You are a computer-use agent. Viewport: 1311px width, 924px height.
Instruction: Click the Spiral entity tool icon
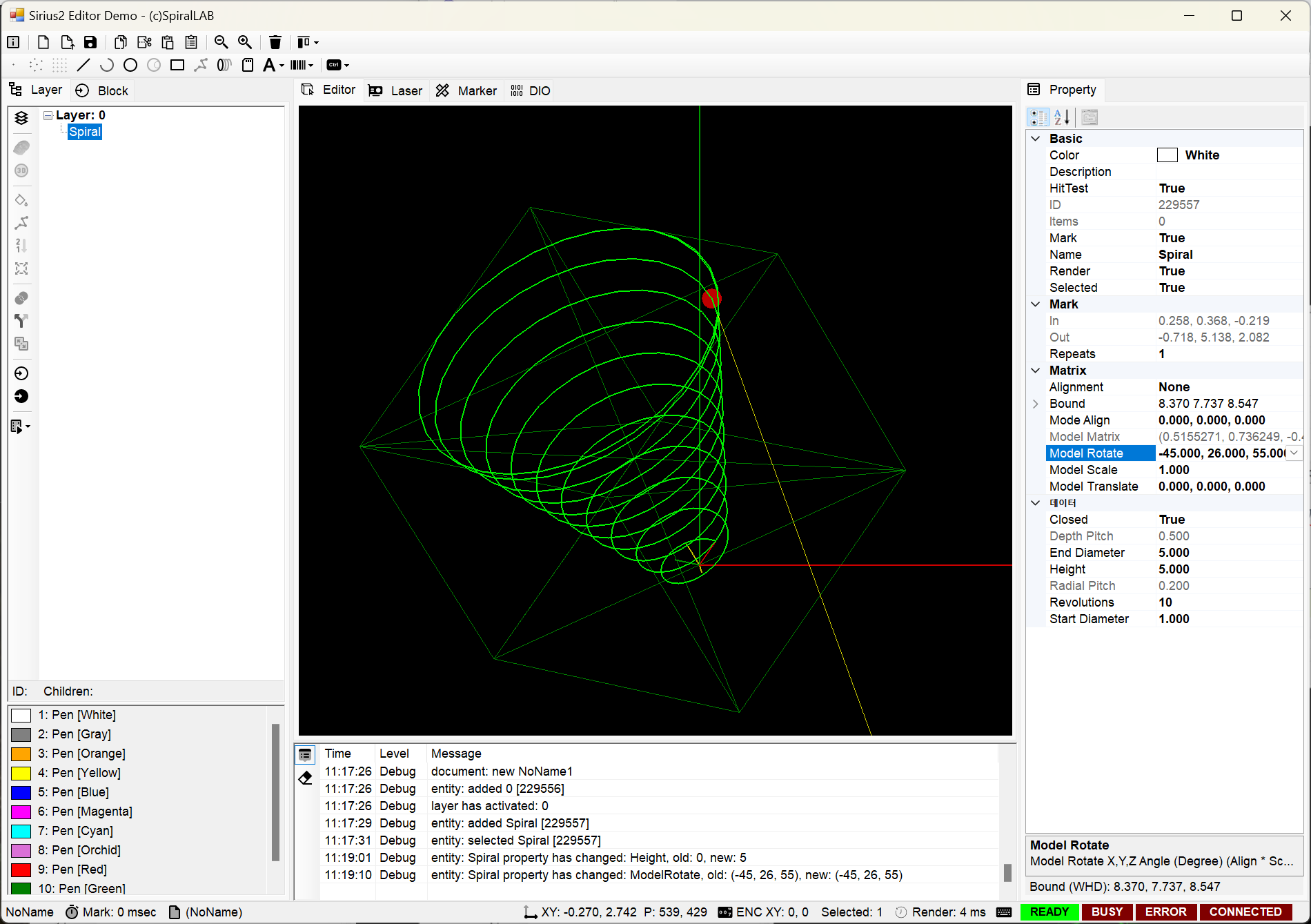point(224,65)
